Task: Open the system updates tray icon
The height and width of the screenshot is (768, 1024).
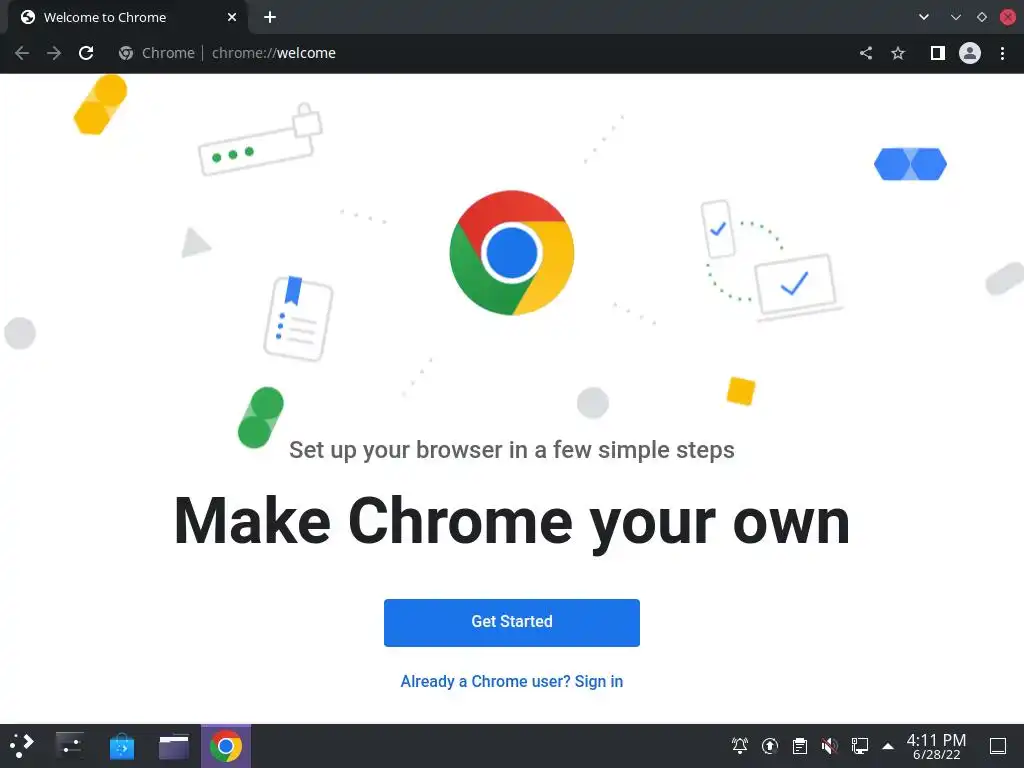Action: pos(770,746)
